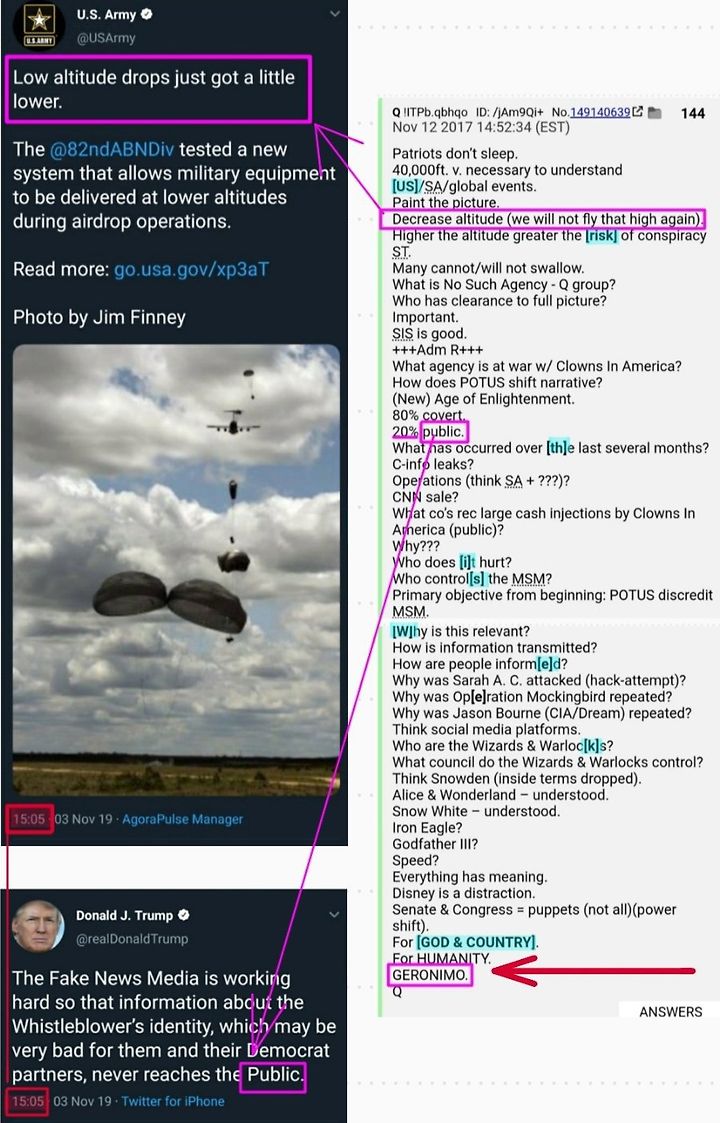Click the highlighted GERONIMO text
The image size is (720, 1123).
(x=429, y=975)
